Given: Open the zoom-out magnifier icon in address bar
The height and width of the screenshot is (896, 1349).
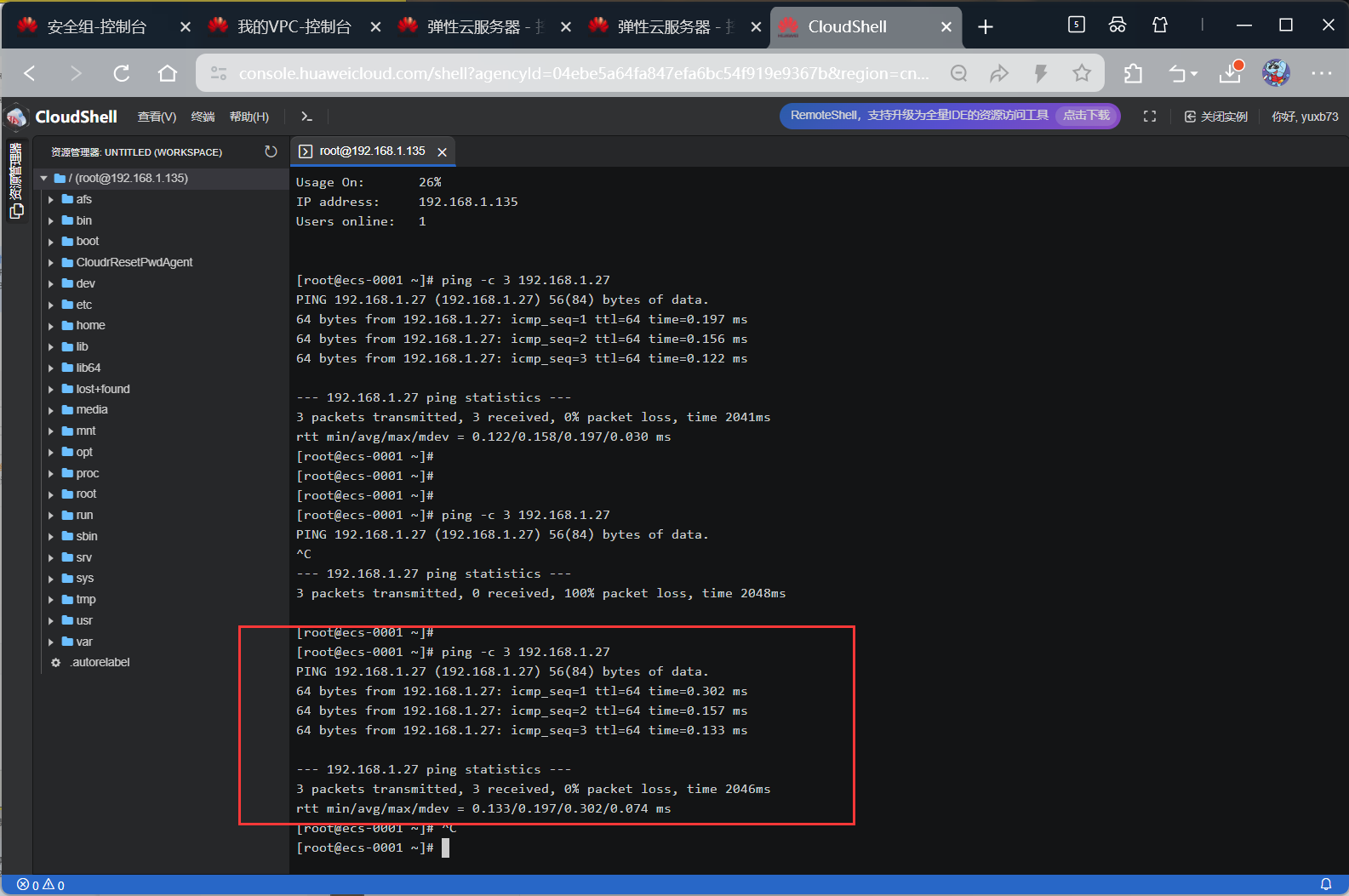Looking at the screenshot, I should [958, 73].
